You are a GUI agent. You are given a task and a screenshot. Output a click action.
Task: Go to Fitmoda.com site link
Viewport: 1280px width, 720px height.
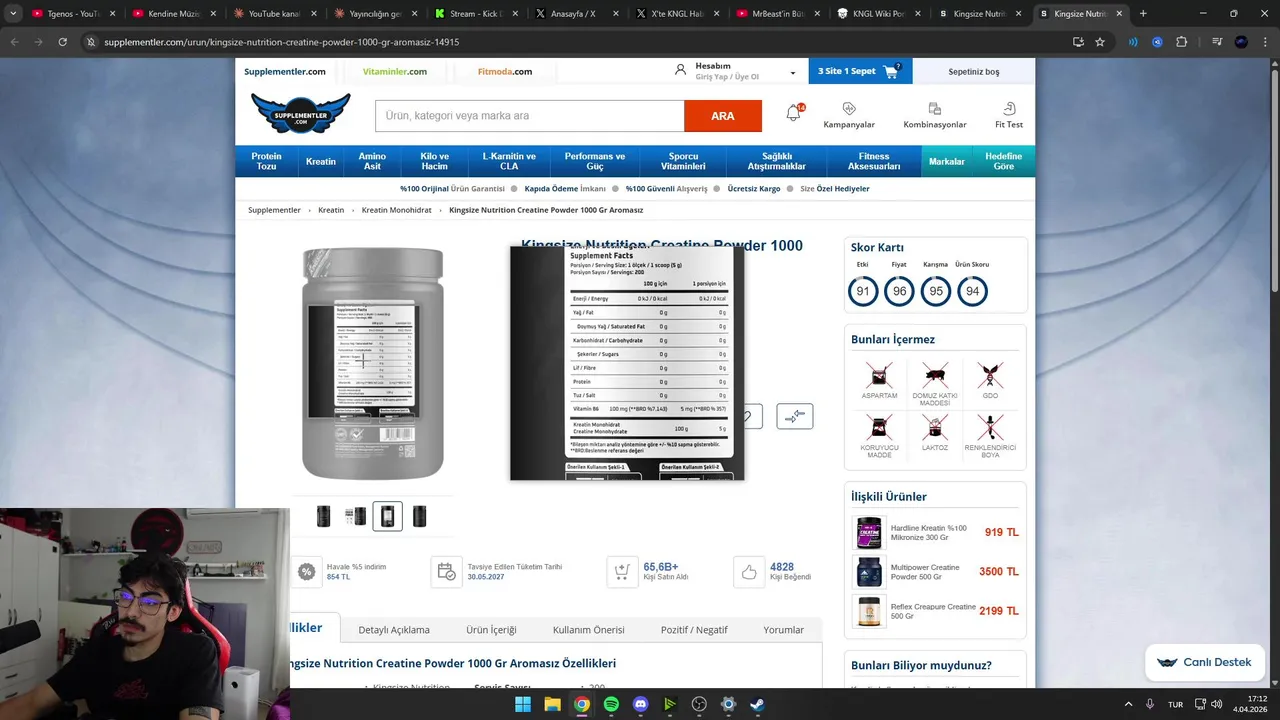point(505,71)
